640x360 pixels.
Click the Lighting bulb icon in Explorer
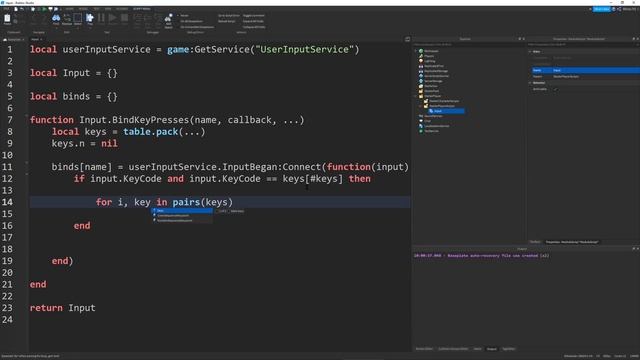(421, 61)
